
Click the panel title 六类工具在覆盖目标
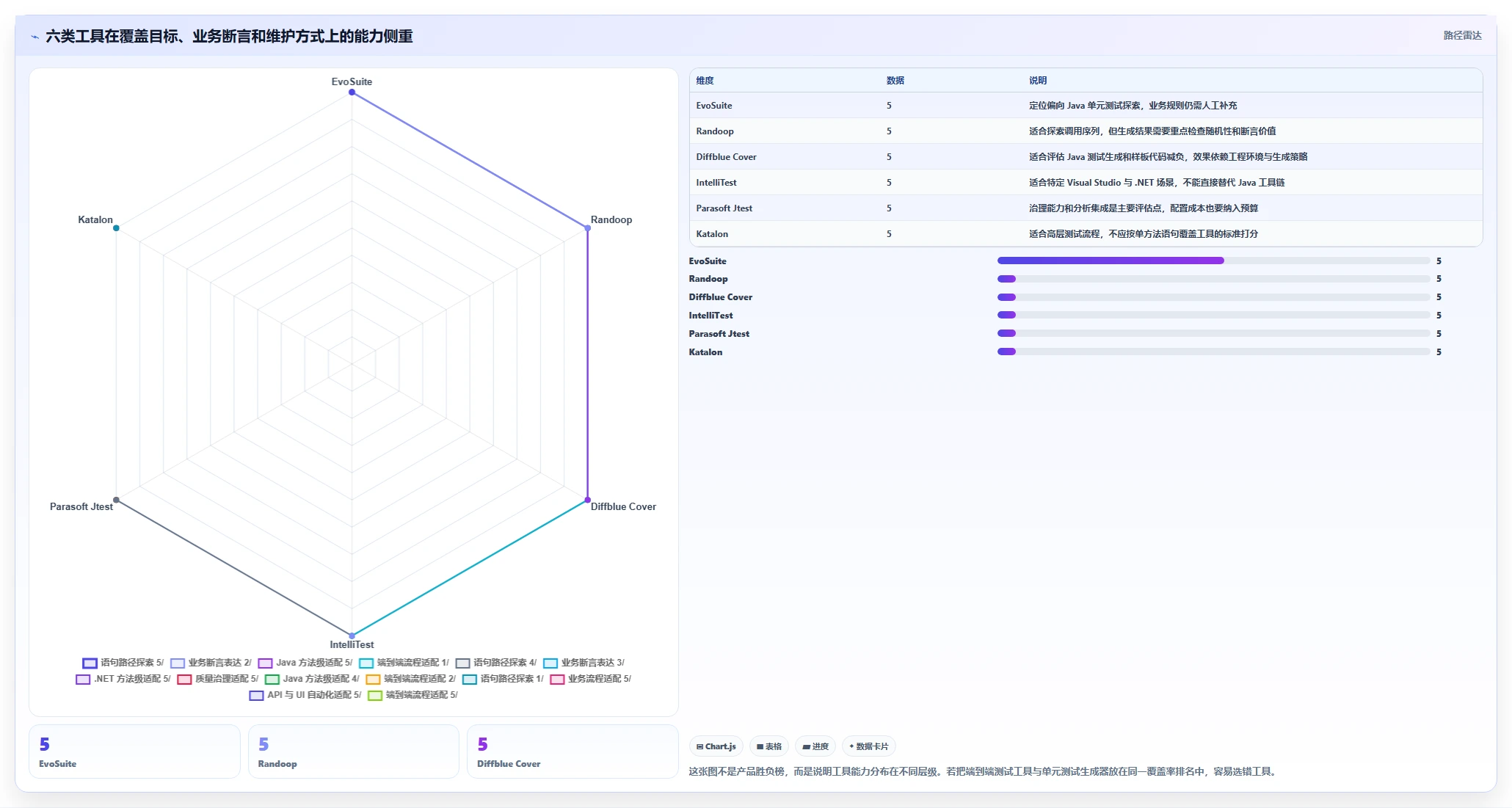[229, 36]
